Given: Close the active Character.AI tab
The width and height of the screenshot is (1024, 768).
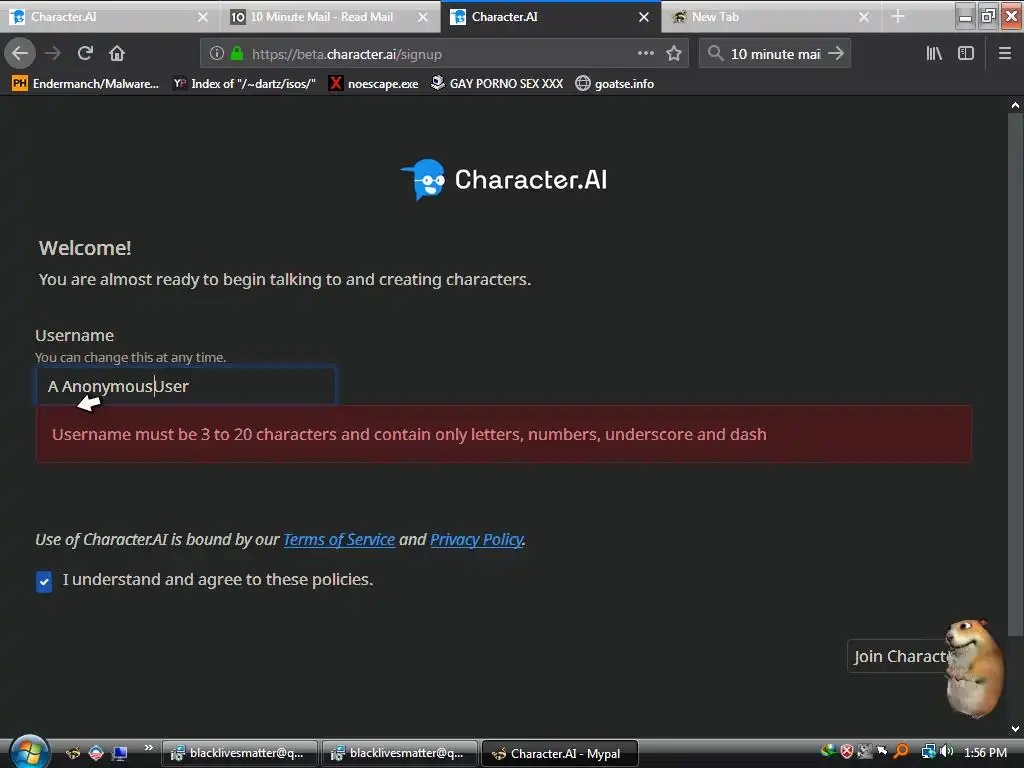Looking at the screenshot, I should click(x=644, y=17).
